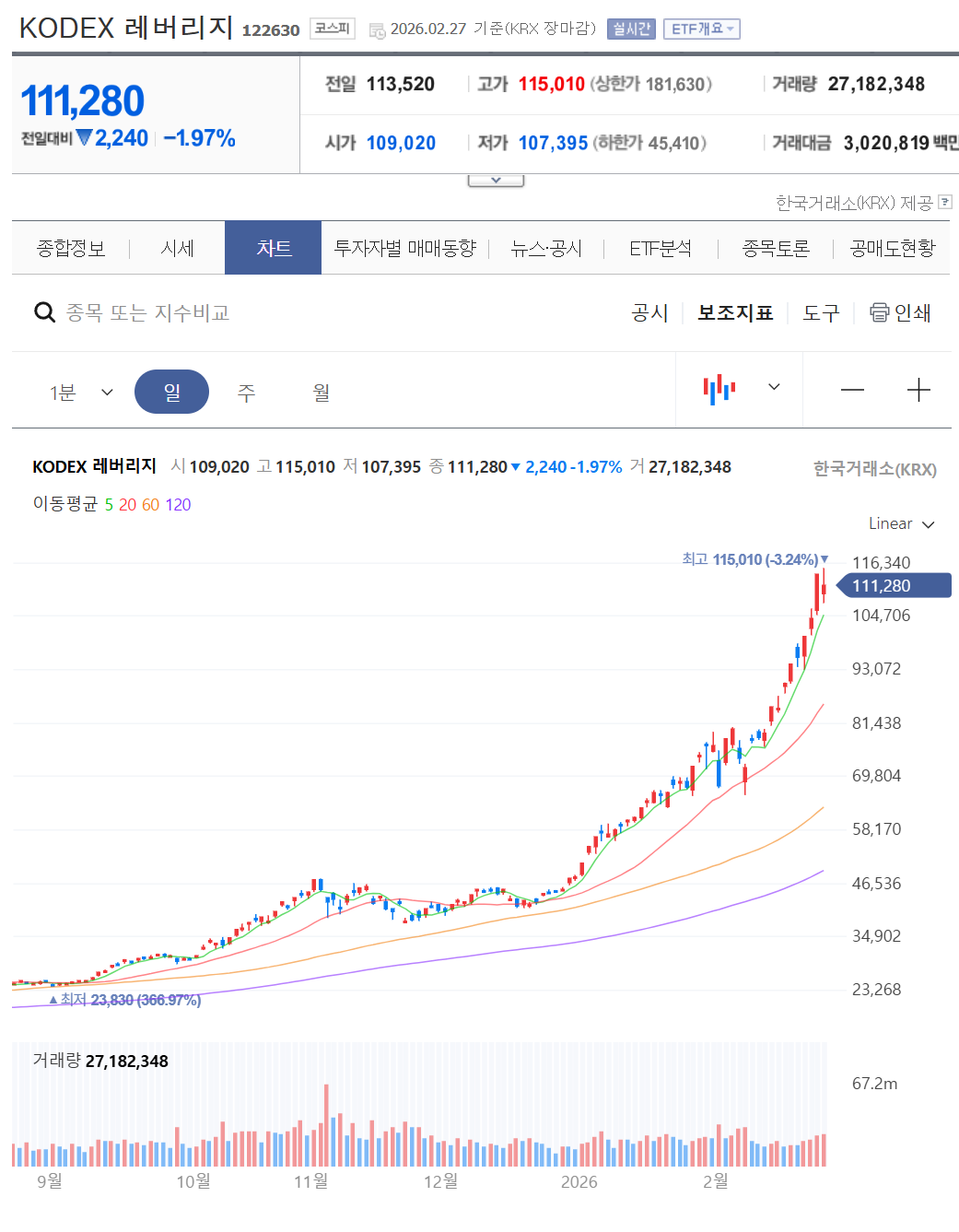
Task: Click the 공시 chart option
Action: coord(649,312)
